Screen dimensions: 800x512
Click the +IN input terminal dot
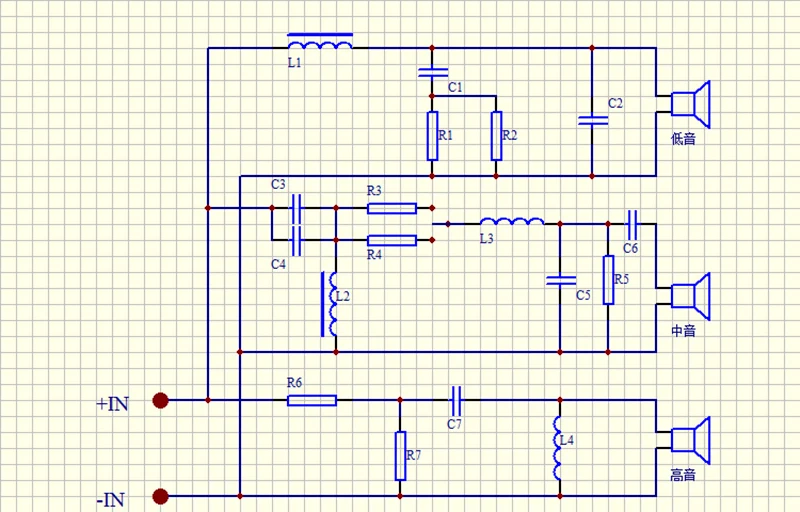click(160, 400)
